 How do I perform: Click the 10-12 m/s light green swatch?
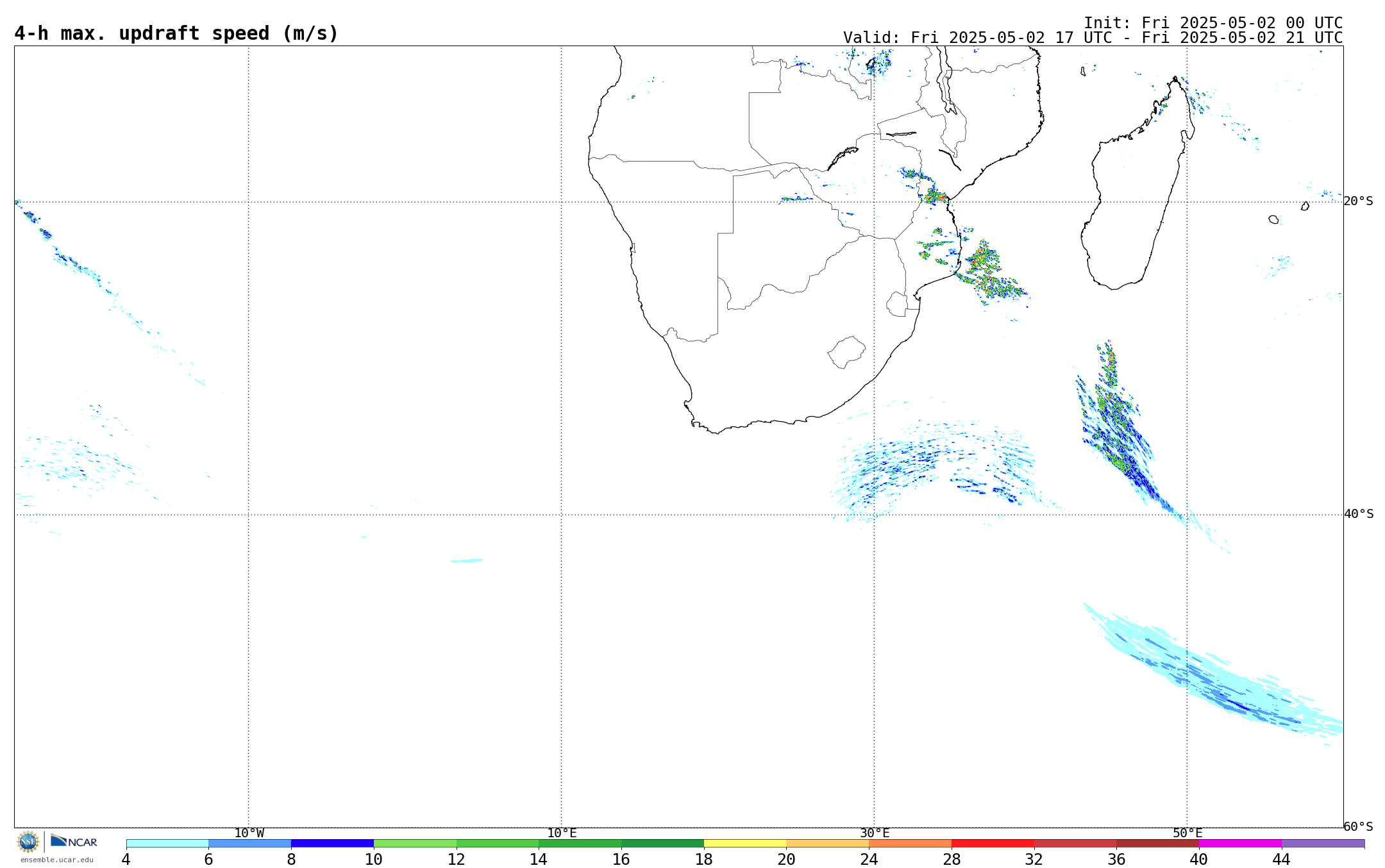[415, 844]
